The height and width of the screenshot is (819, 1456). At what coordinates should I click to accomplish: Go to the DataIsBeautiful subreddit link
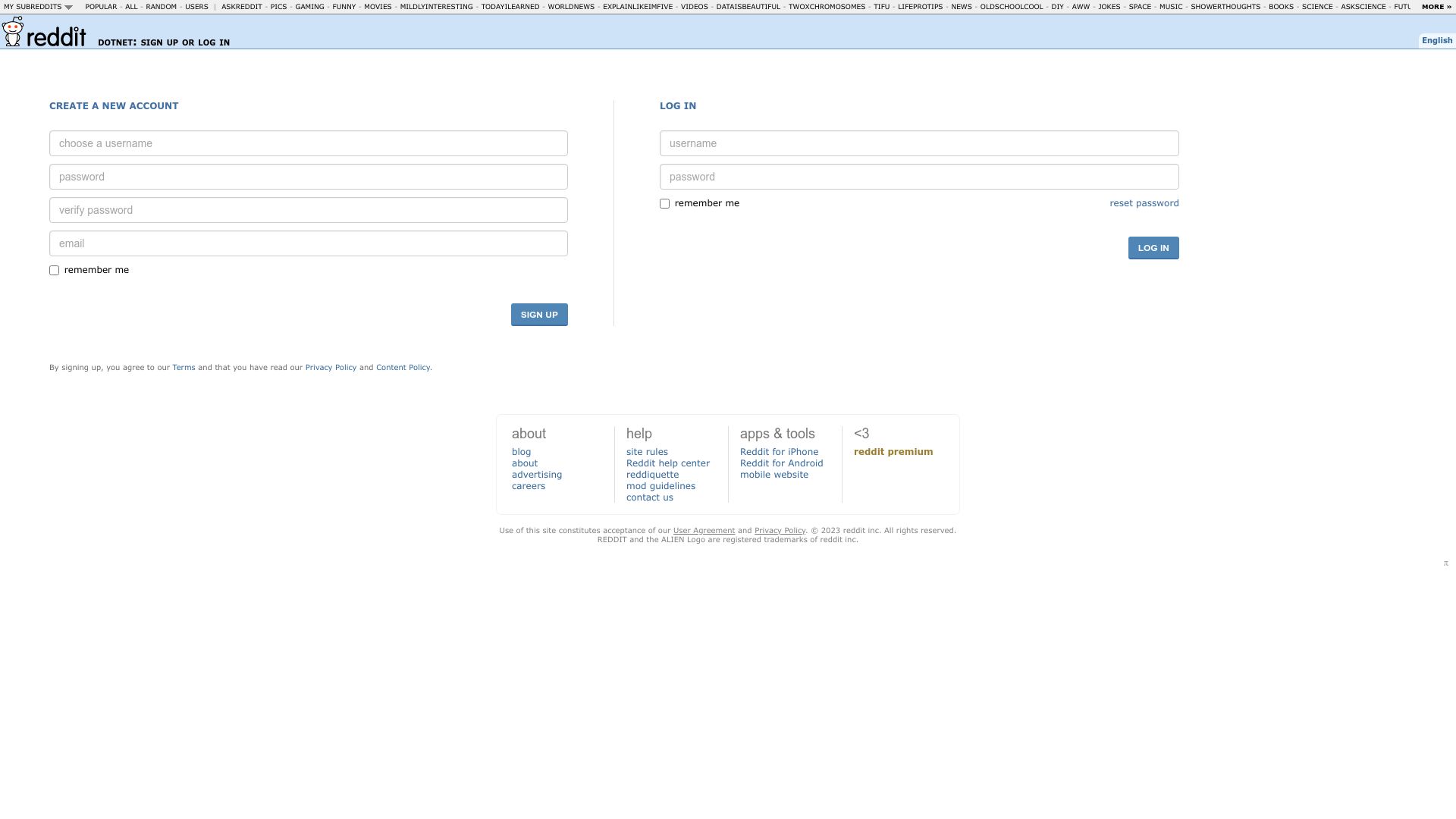click(748, 7)
